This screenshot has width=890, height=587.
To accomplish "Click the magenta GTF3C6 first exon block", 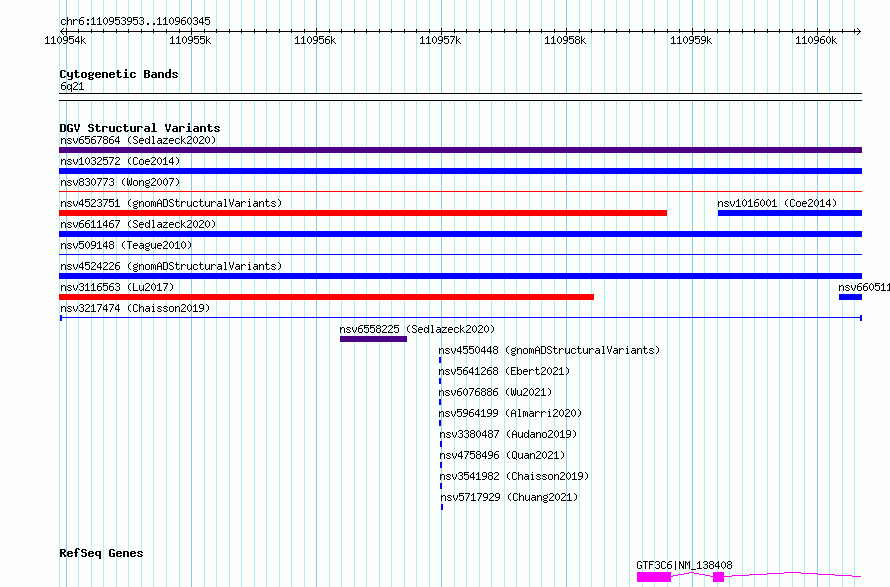I will point(654,577).
